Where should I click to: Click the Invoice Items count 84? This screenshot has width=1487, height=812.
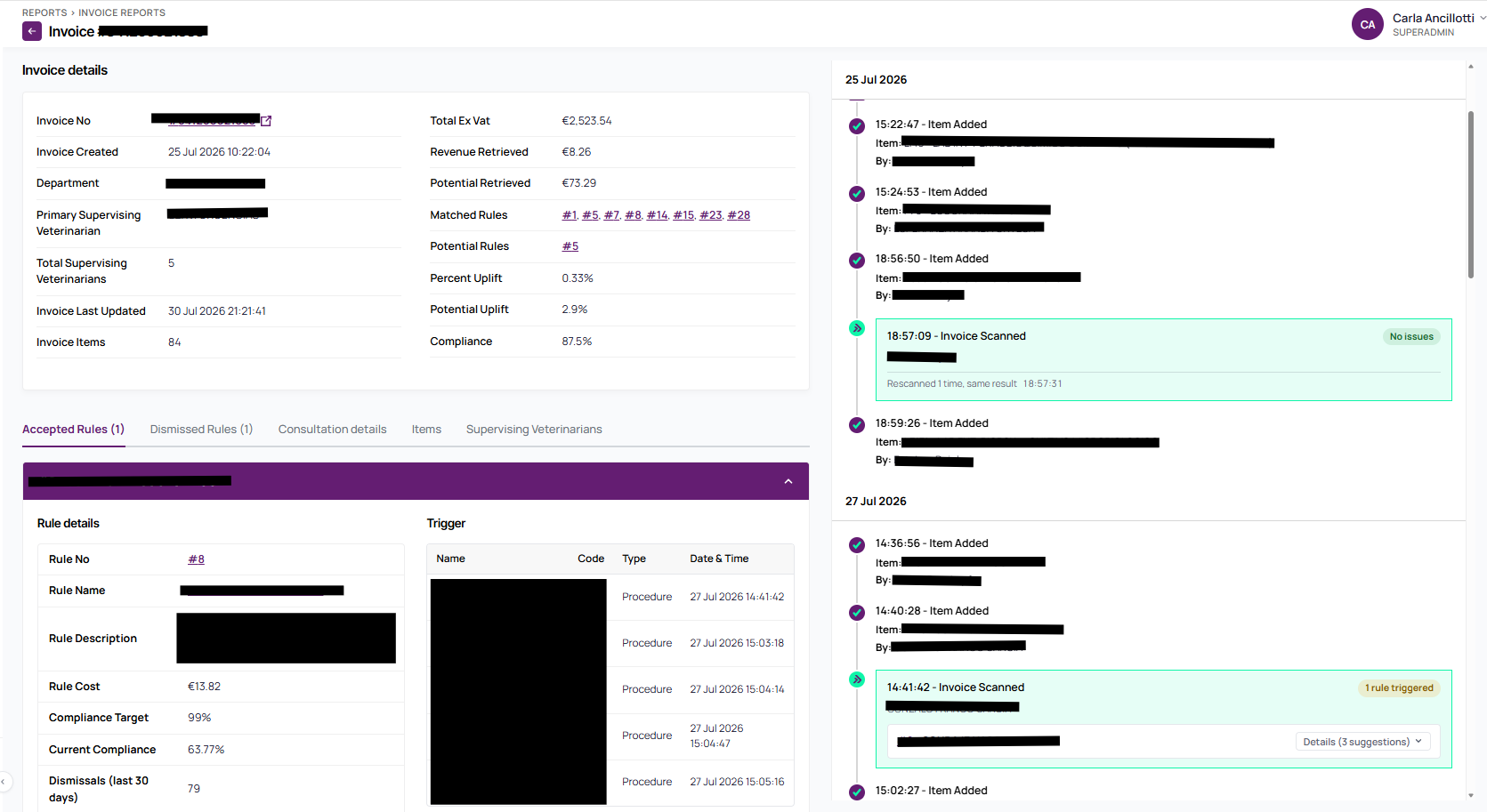click(174, 342)
